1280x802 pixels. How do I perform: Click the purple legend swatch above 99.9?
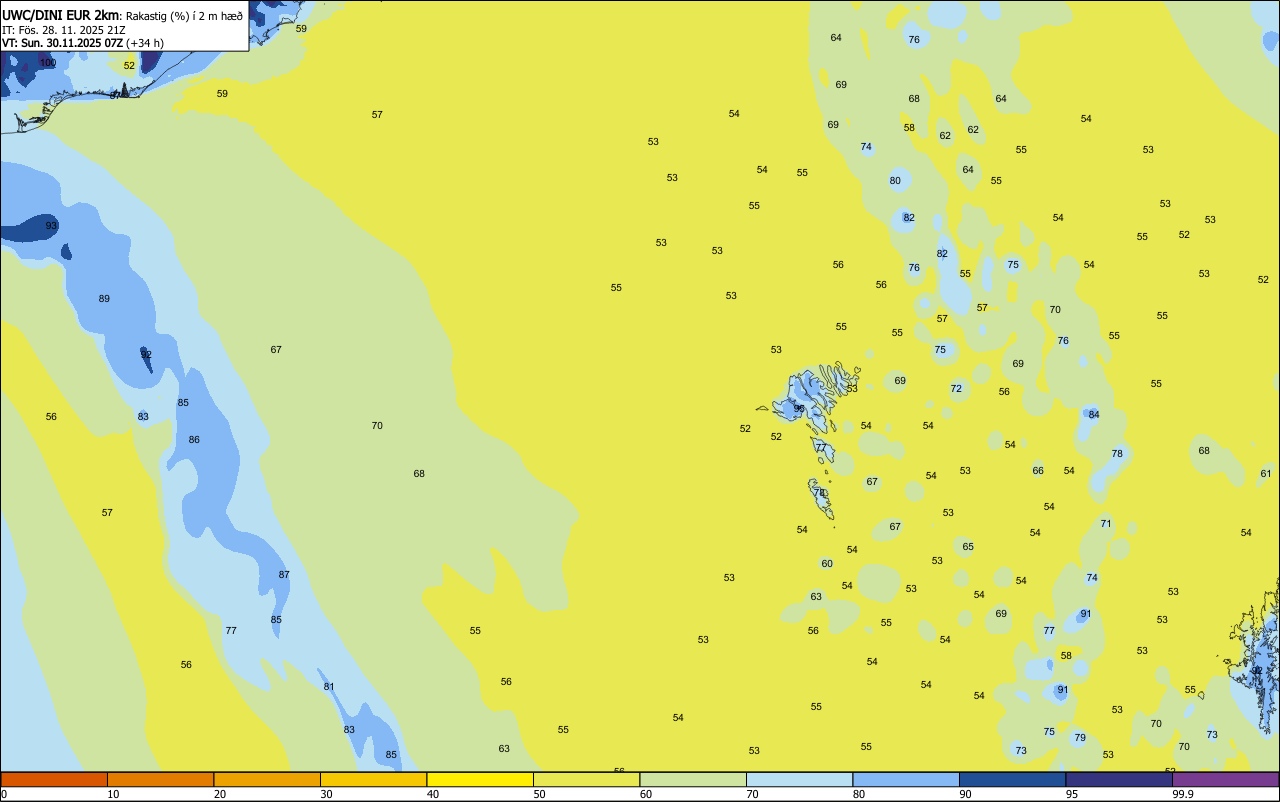[x=1225, y=779]
